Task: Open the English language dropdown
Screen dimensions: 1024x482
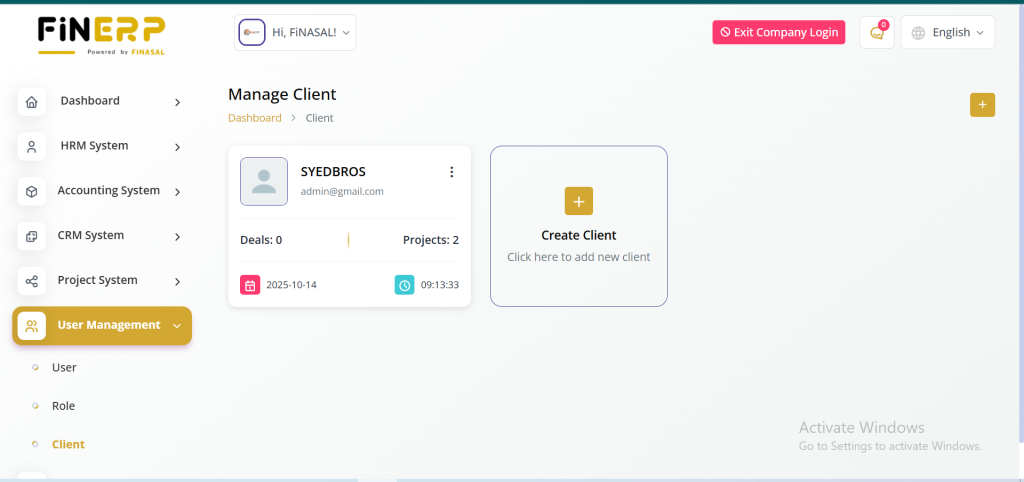Action: pos(948,32)
